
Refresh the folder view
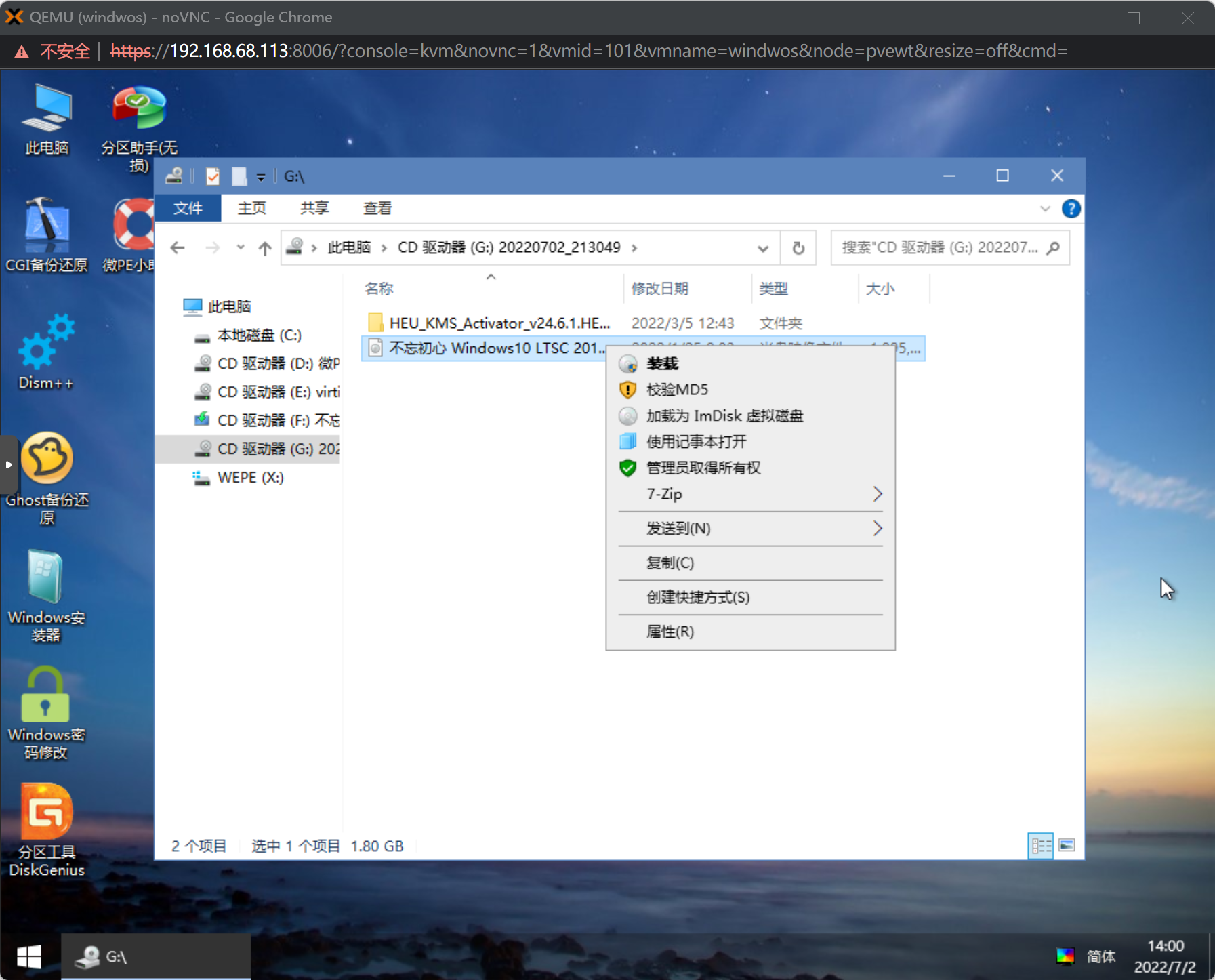798,249
